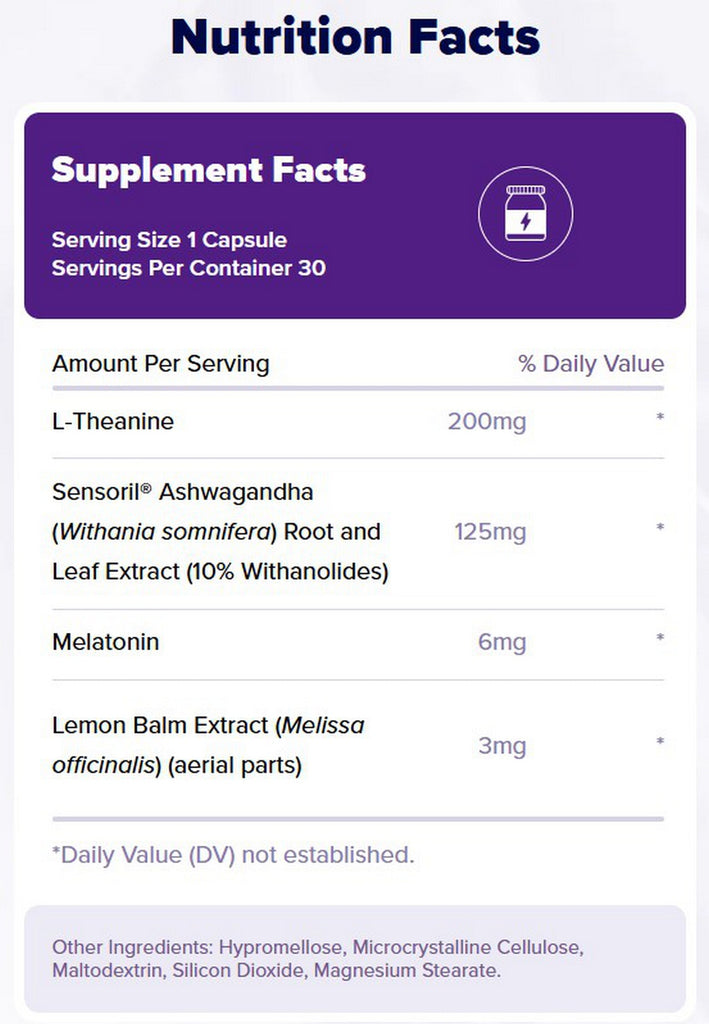Viewport: 709px width, 1024px height.
Task: Click Servings Per Container 30 line
Action: 189,268
